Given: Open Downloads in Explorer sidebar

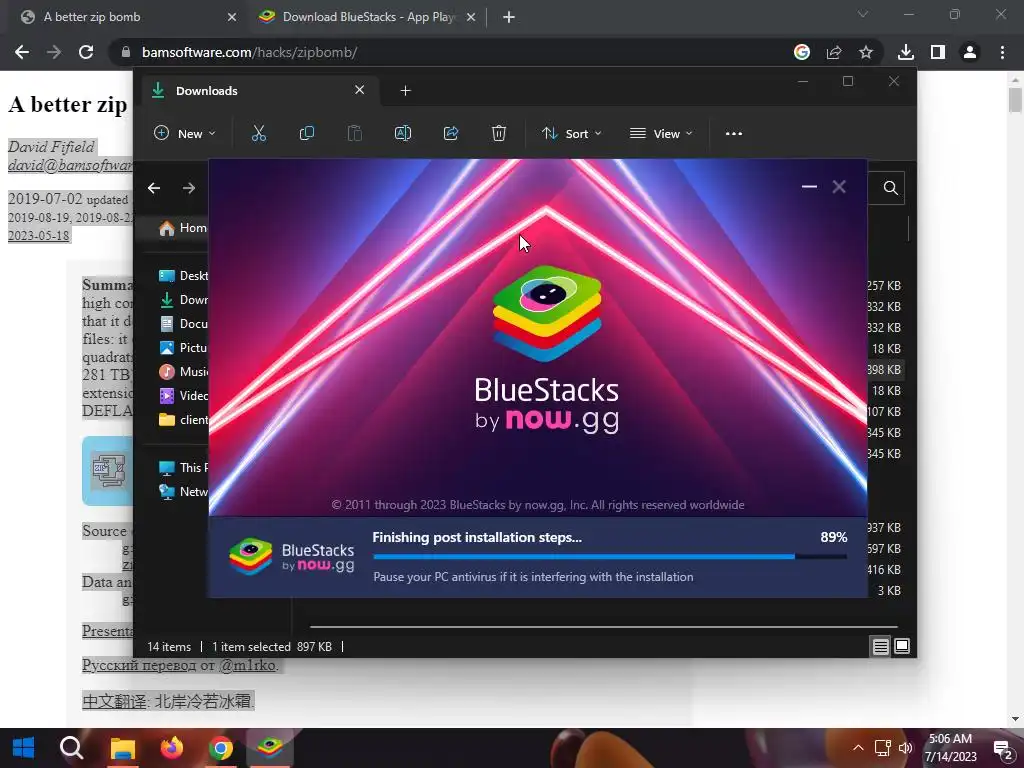Looking at the screenshot, I should click(x=184, y=300).
